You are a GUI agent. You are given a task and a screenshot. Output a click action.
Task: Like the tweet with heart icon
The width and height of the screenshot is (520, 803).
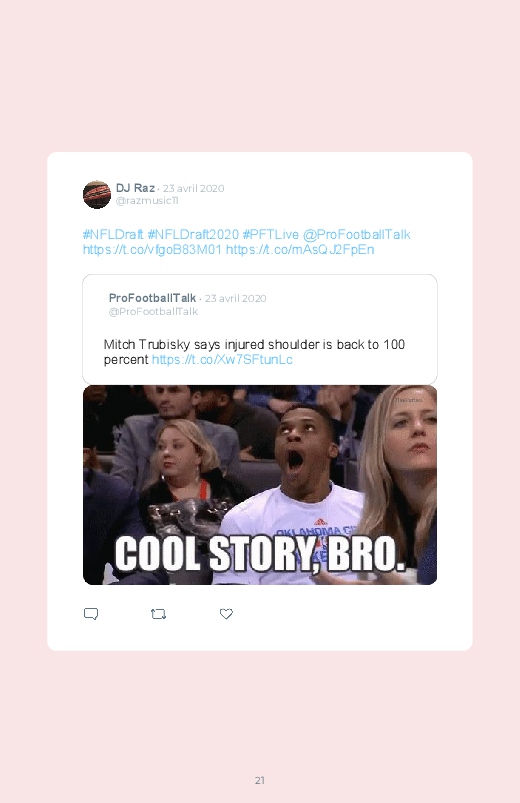pos(226,614)
